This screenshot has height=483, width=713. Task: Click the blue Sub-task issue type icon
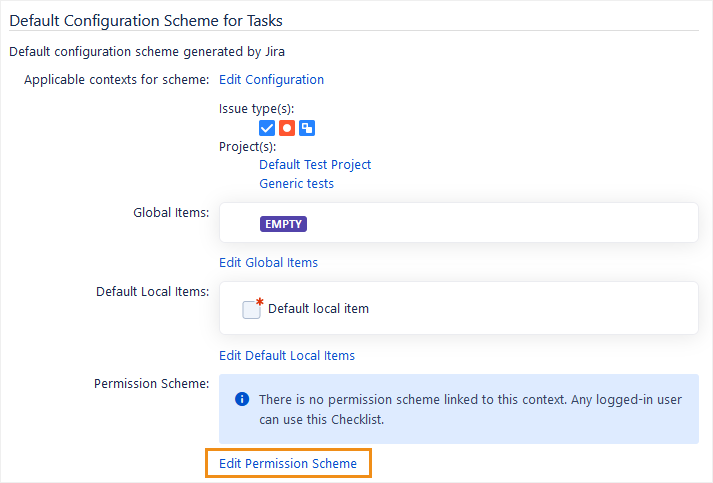tap(308, 128)
